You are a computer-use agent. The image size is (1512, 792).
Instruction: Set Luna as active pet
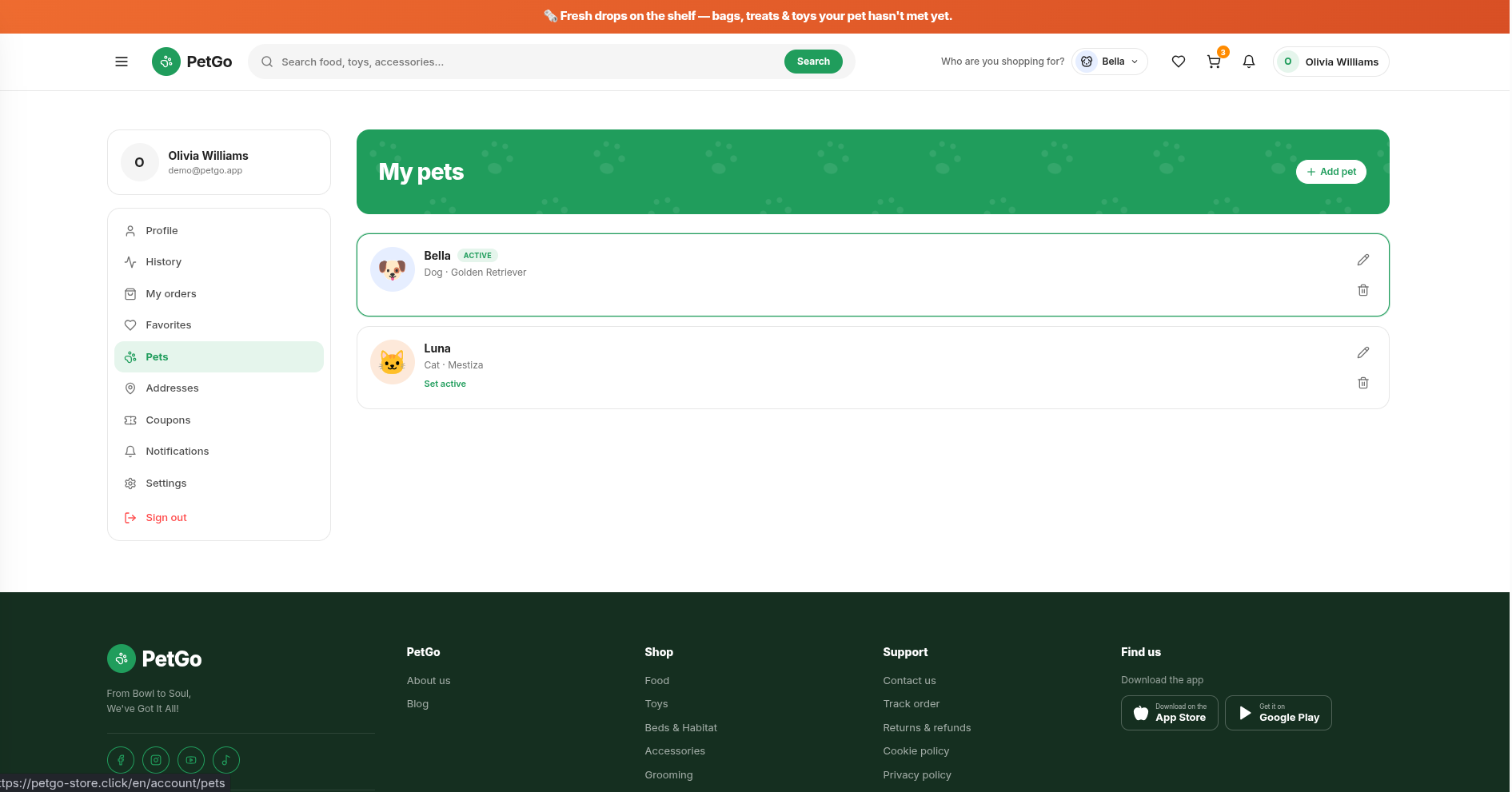[x=445, y=384]
